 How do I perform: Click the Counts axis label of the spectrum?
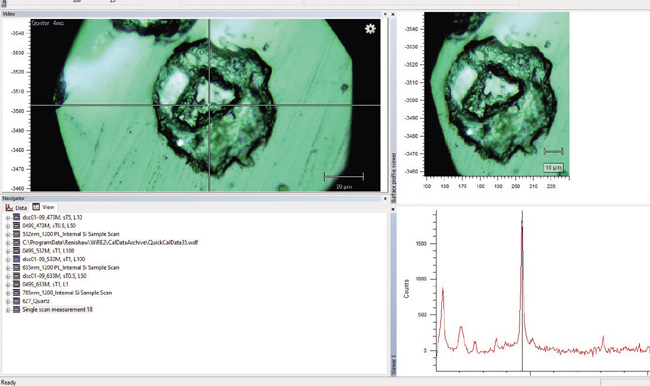(406, 289)
